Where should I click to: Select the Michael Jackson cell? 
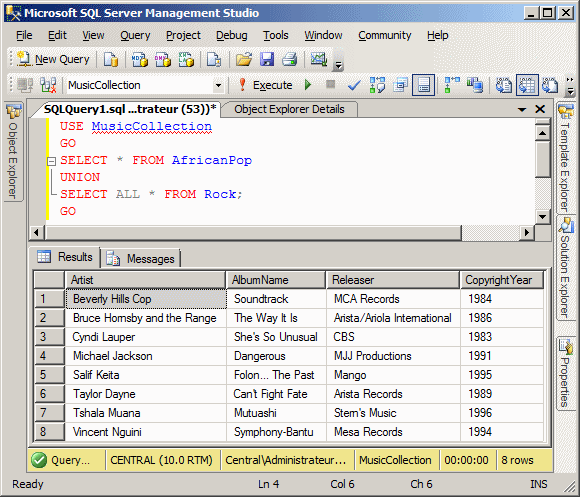point(146,356)
